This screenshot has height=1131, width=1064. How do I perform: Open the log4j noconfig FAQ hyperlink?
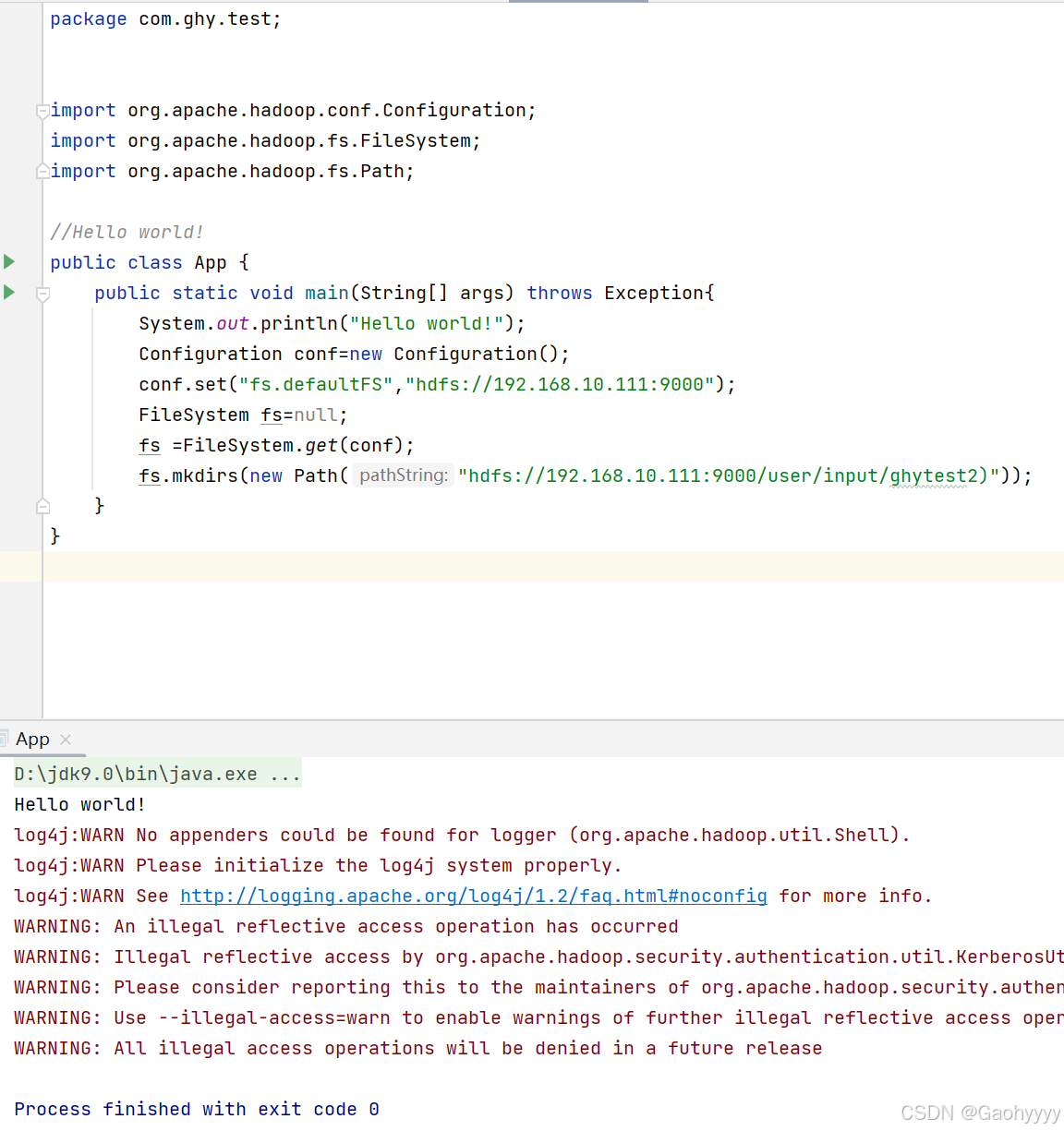(x=473, y=895)
